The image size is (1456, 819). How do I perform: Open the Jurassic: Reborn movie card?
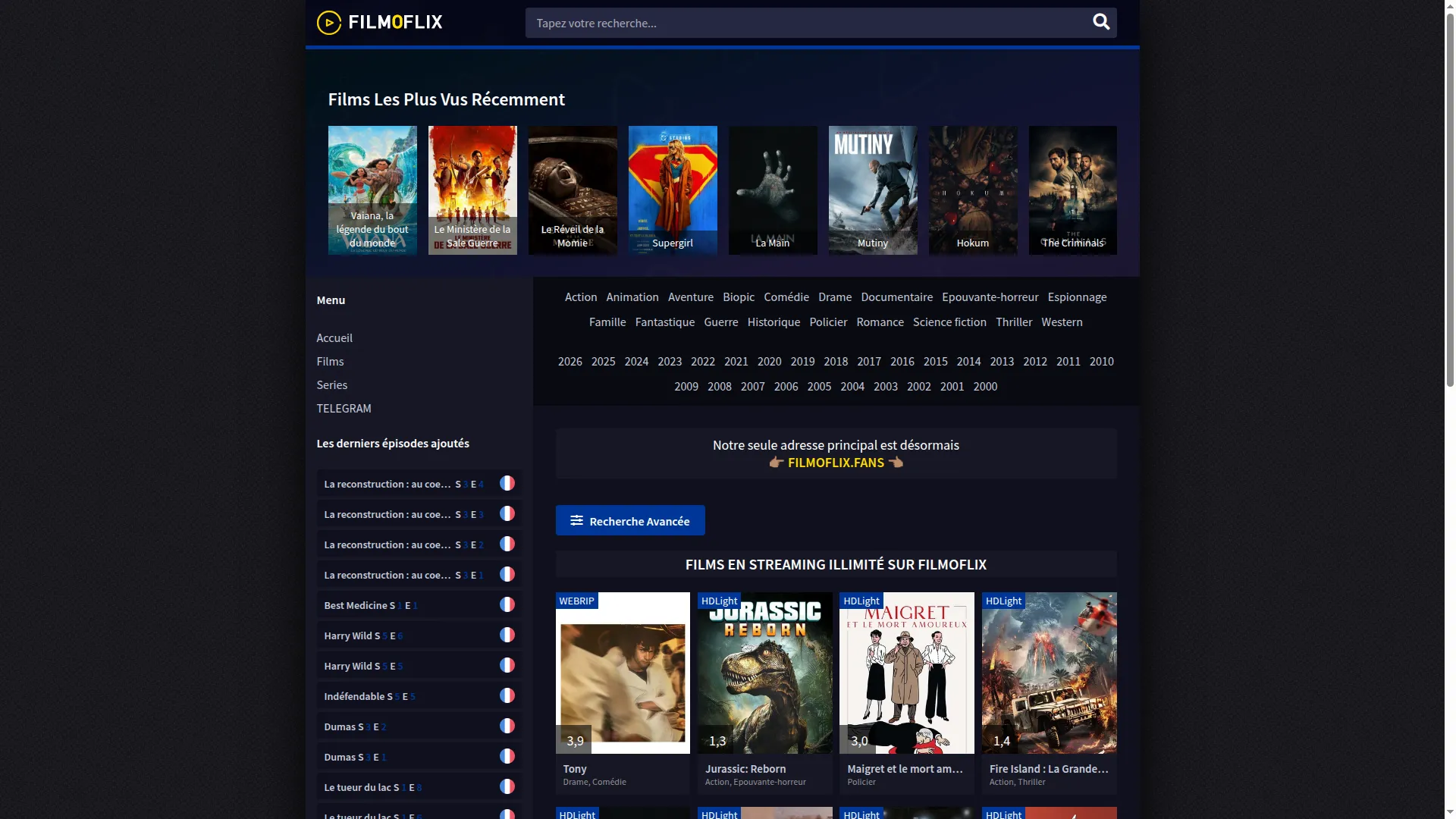pos(764,692)
